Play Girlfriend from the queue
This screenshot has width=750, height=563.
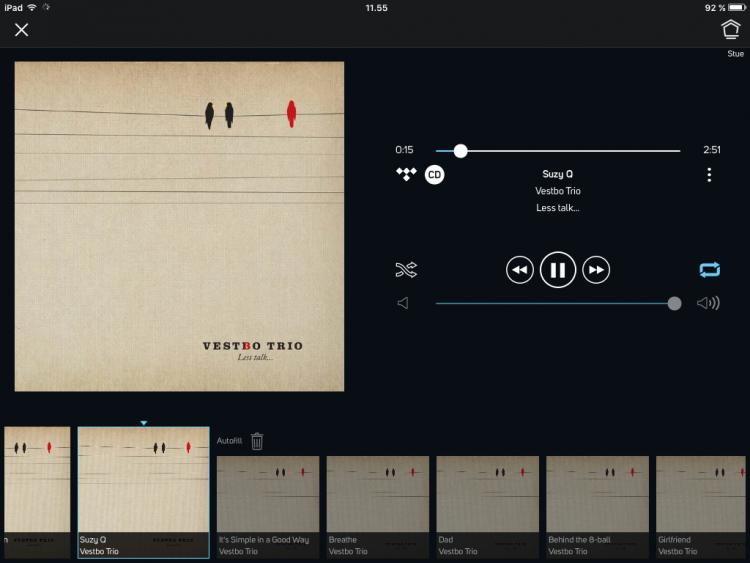tap(701, 507)
